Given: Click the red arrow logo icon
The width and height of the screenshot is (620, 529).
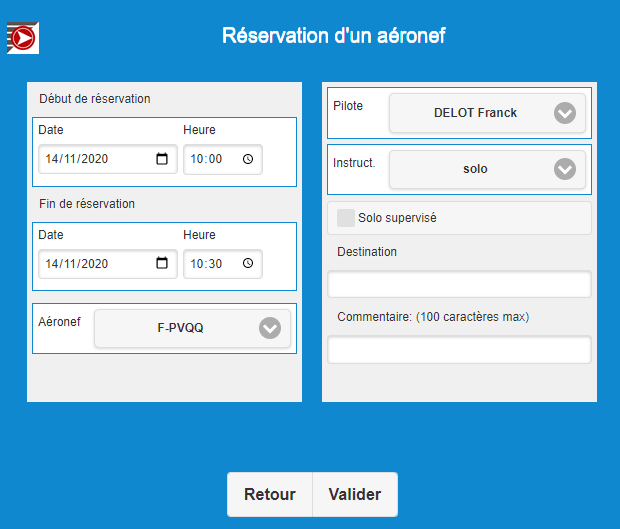Looking at the screenshot, I should 23,38.
